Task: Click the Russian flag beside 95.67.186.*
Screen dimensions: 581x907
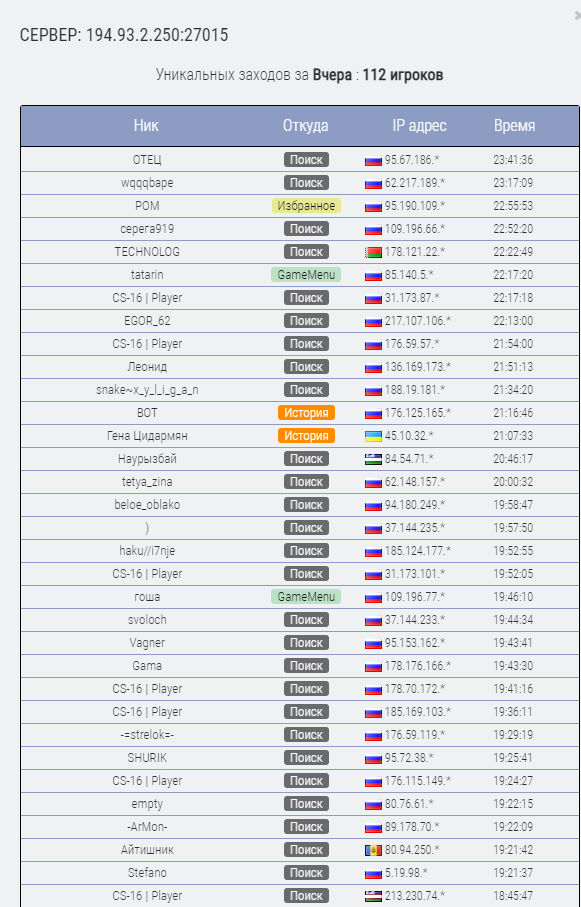Action: point(373,160)
